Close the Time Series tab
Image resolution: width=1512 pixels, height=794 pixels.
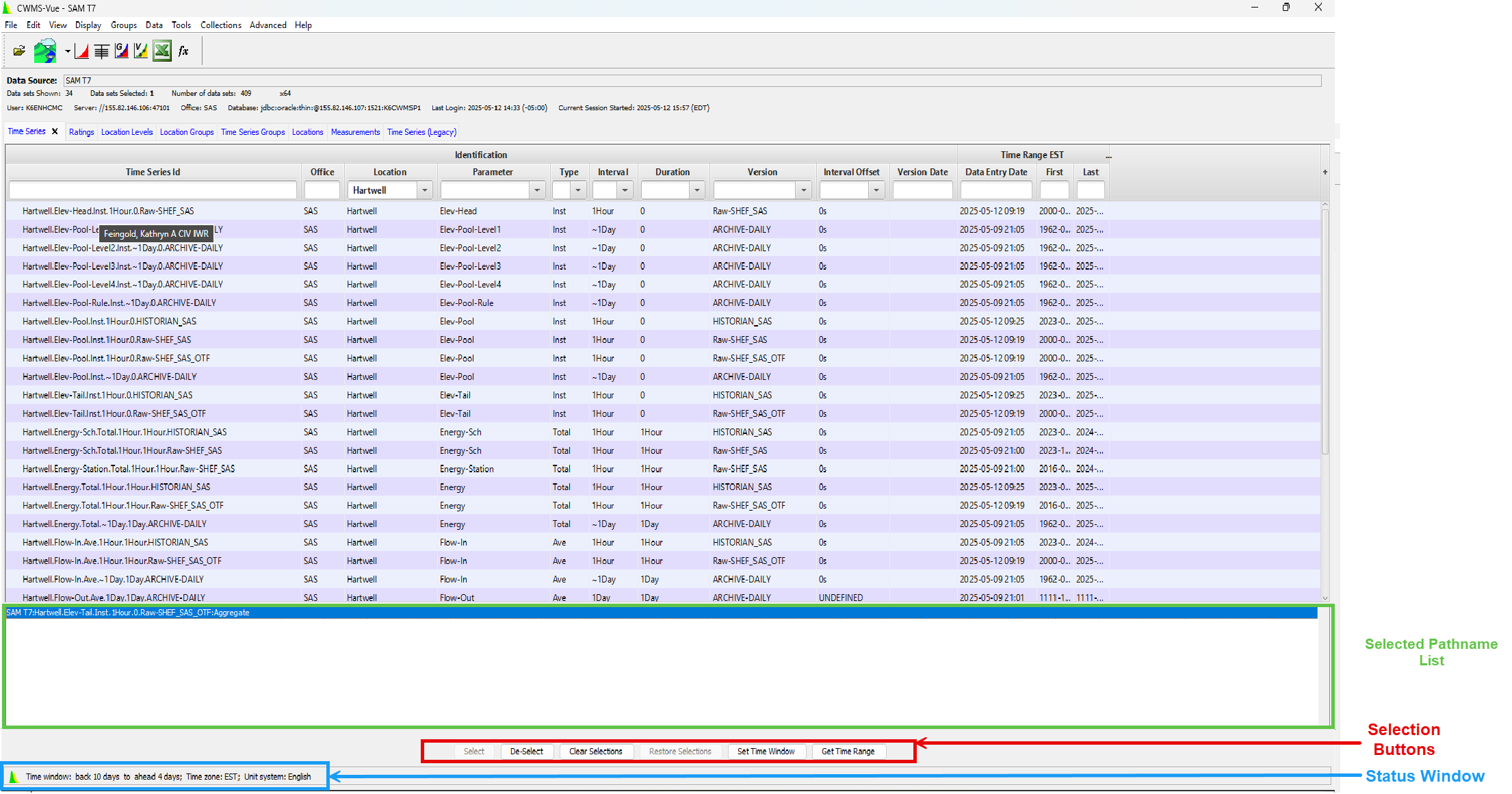pyautogui.click(x=55, y=131)
